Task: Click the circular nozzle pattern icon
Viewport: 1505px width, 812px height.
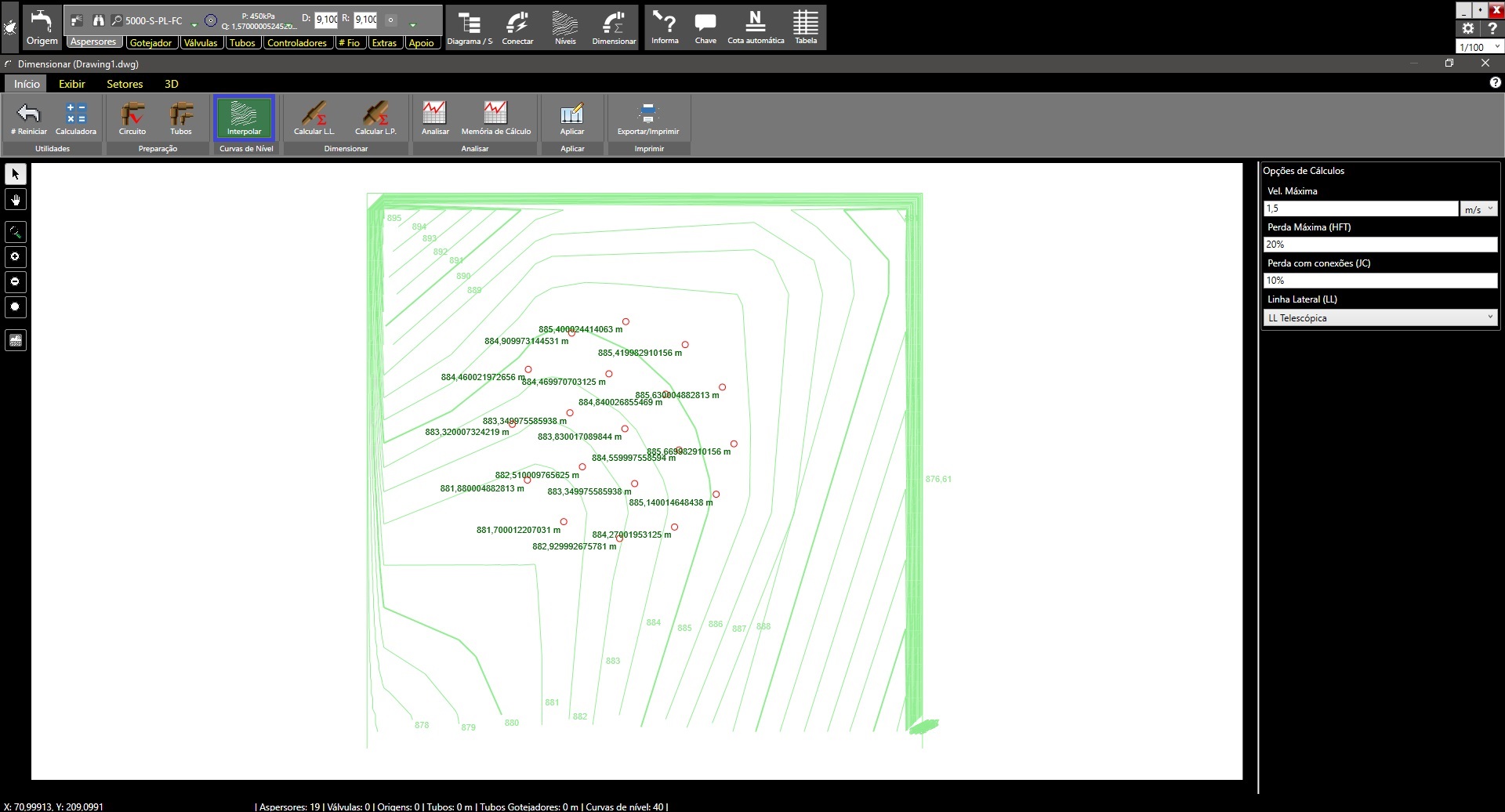Action: coord(211,20)
